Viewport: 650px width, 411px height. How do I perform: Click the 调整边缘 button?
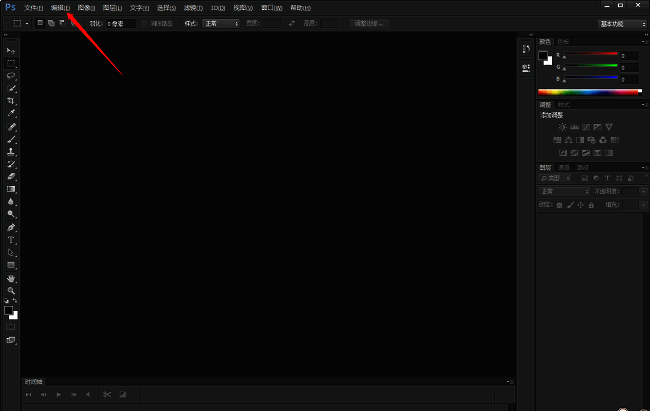pyautogui.click(x=368, y=22)
